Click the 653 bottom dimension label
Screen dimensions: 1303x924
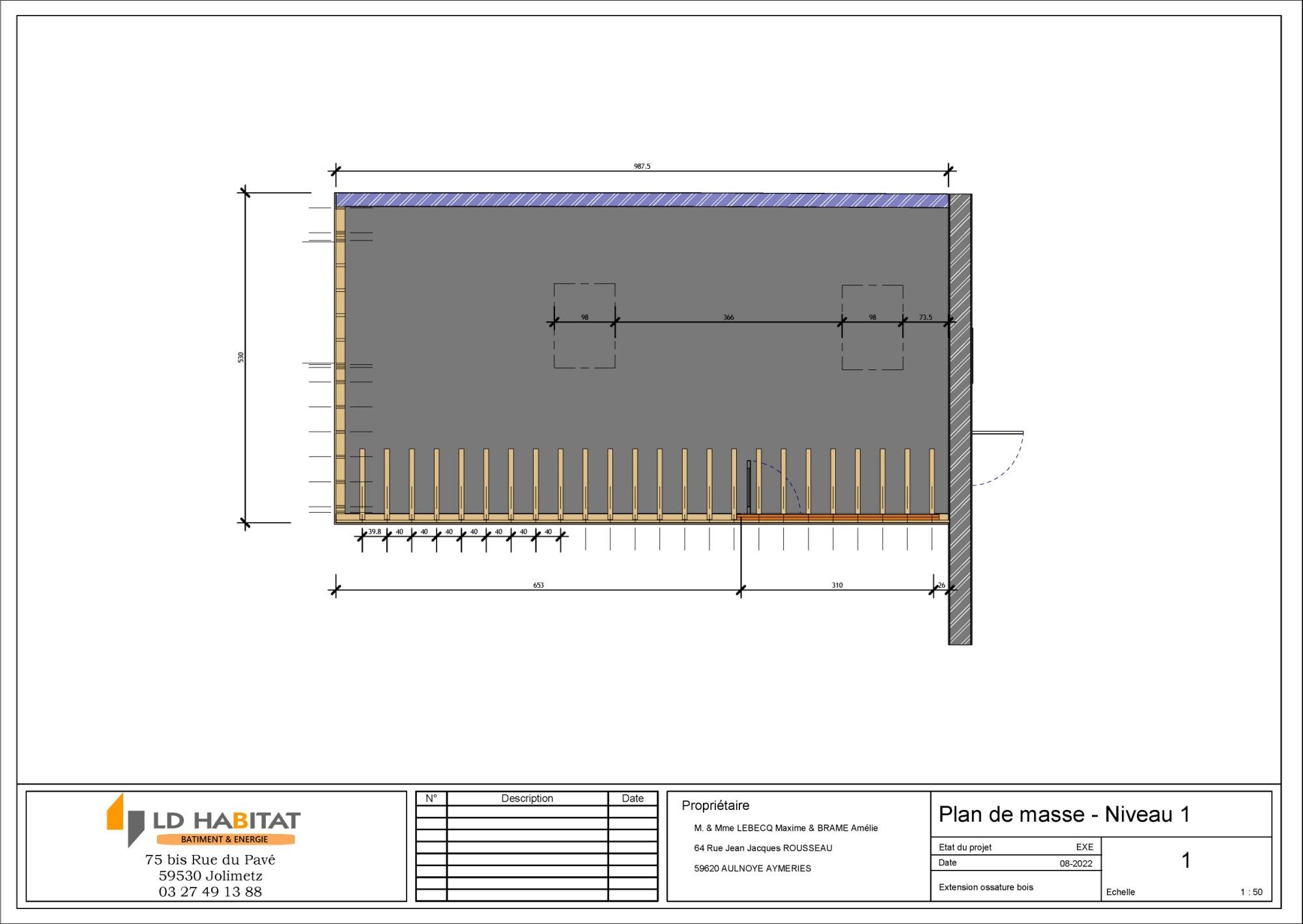(538, 585)
